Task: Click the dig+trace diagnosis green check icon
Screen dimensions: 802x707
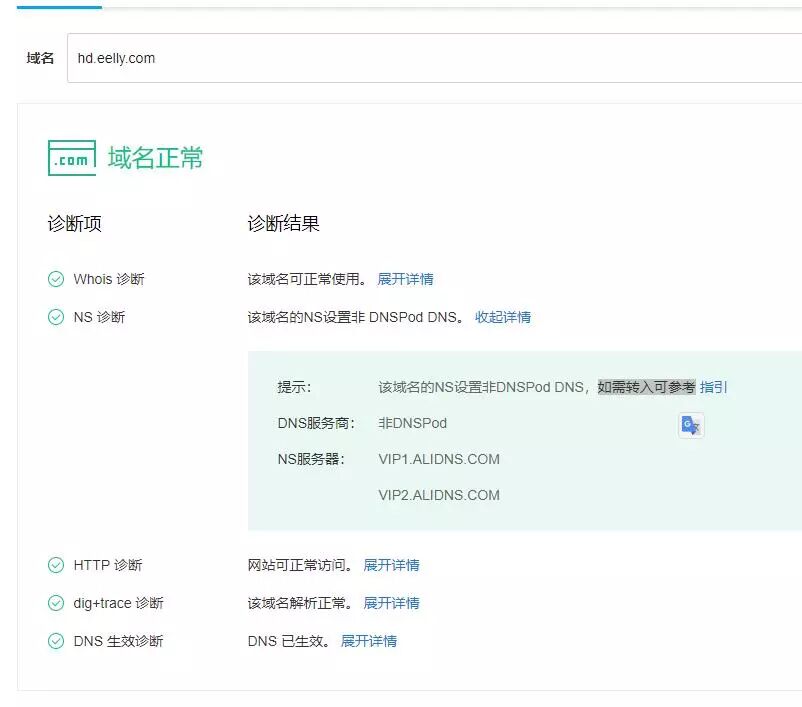Action: coord(56,603)
